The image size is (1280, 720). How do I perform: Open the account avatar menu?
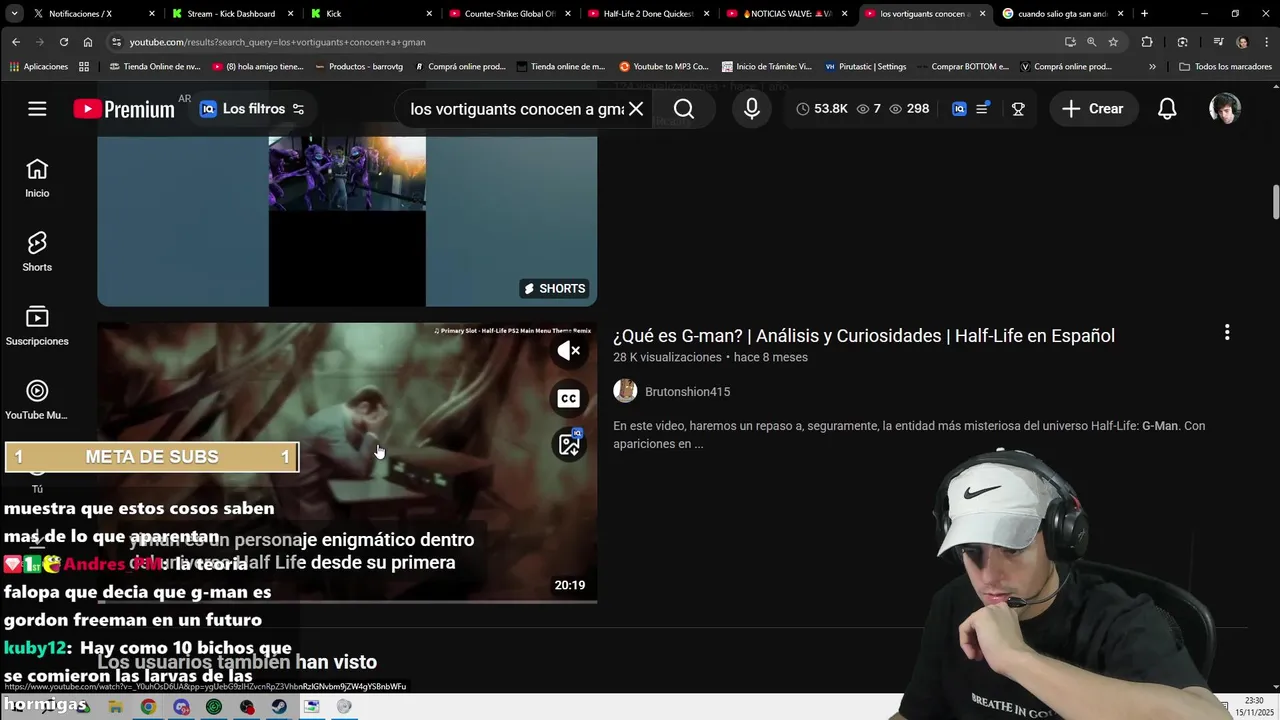click(1224, 109)
